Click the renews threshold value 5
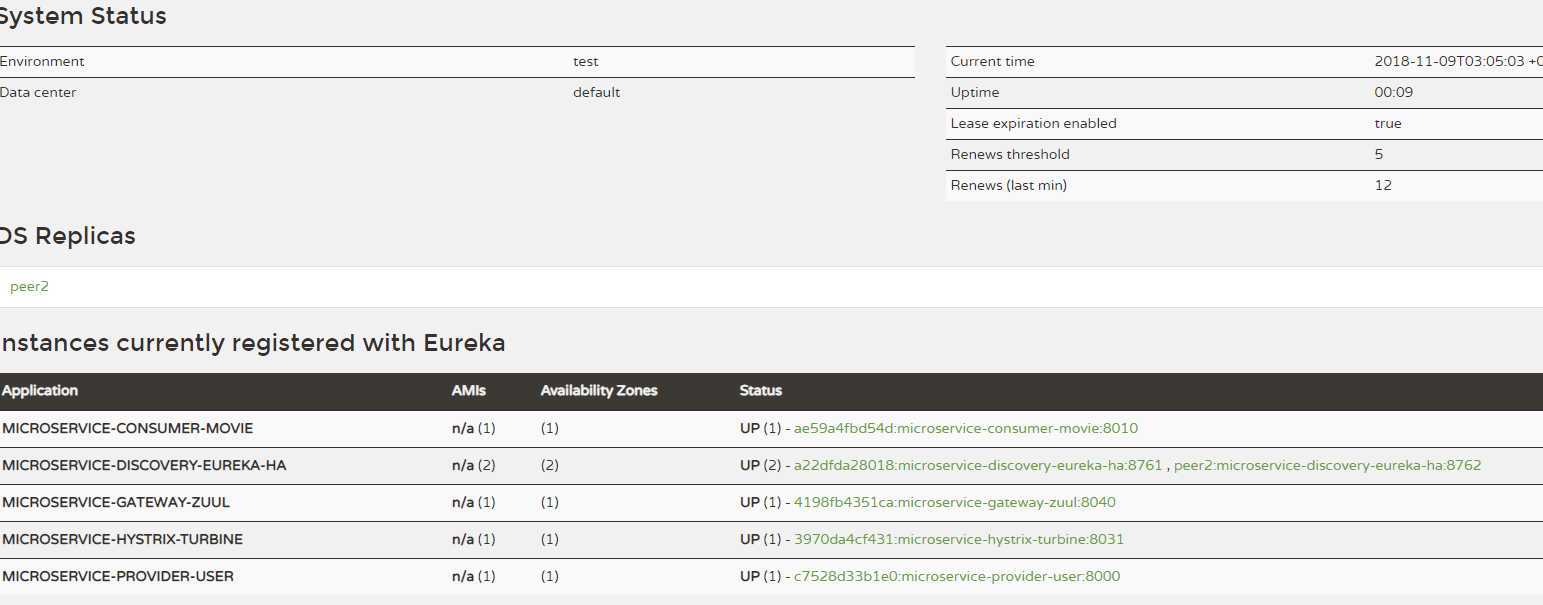This screenshot has height=605, width=1543. pyautogui.click(x=1379, y=154)
